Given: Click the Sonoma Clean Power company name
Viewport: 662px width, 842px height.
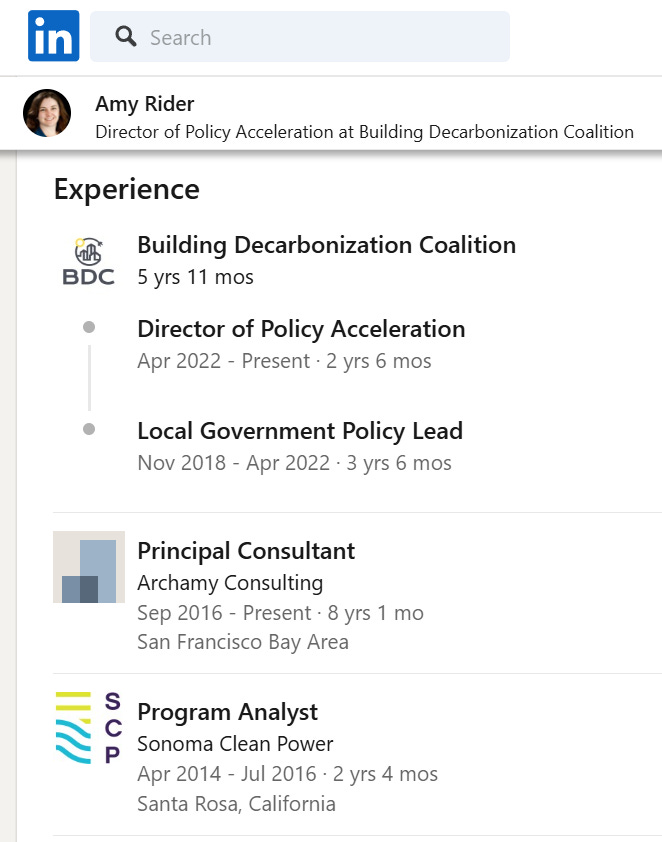Looking at the screenshot, I should (235, 744).
